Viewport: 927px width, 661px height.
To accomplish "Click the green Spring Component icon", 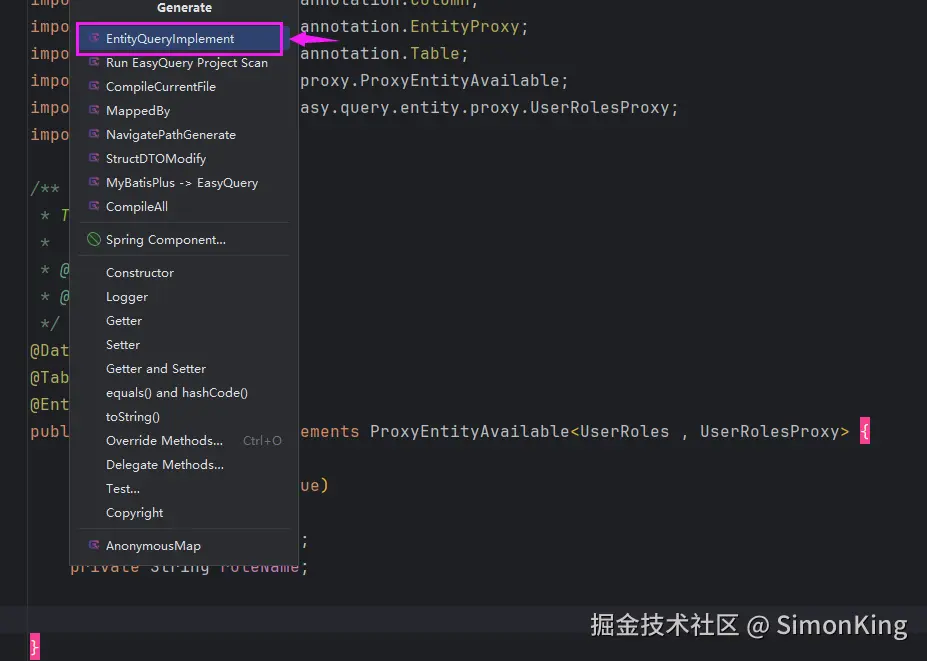I will pyautogui.click(x=93, y=239).
